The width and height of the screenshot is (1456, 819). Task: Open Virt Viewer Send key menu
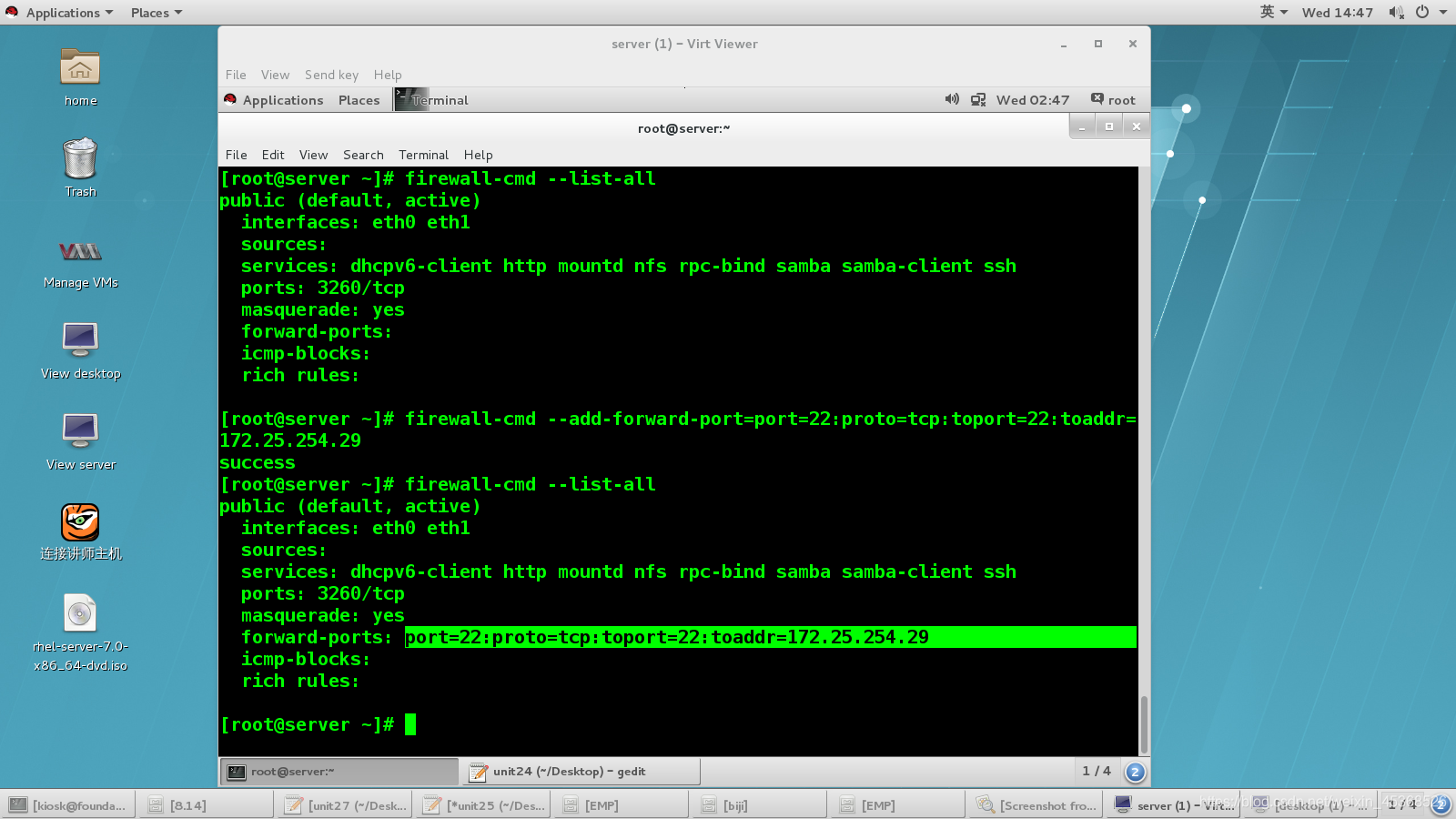tap(331, 75)
